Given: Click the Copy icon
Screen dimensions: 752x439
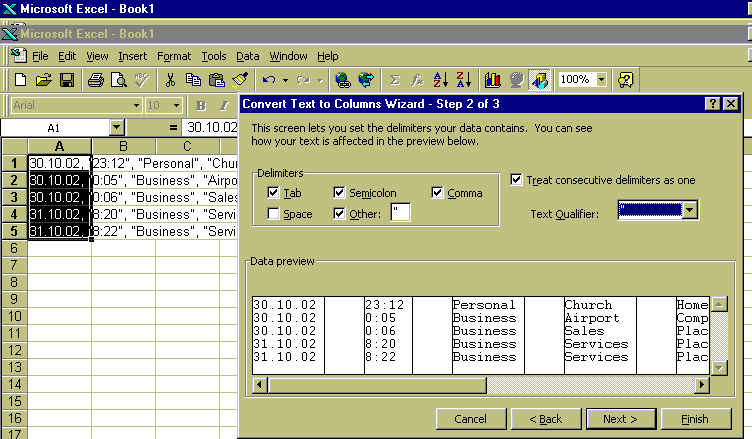Looking at the screenshot, I should 193,80.
